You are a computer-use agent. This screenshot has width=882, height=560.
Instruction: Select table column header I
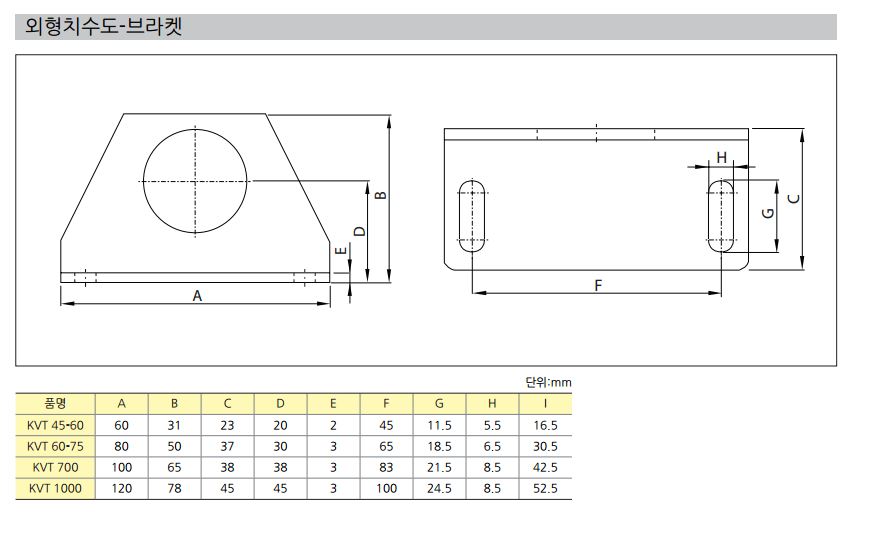coord(545,403)
